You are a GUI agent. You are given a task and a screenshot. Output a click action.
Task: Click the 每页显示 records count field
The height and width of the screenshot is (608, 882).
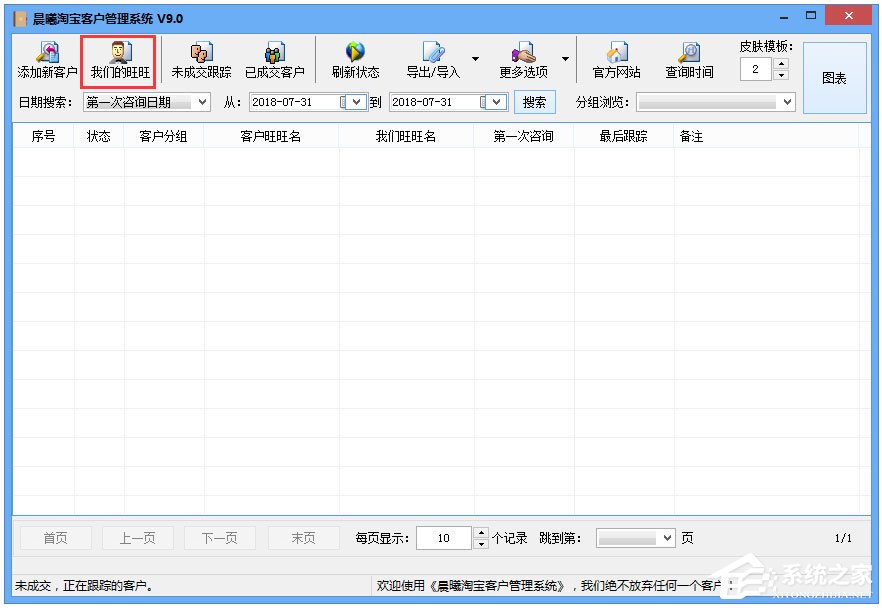[444, 538]
